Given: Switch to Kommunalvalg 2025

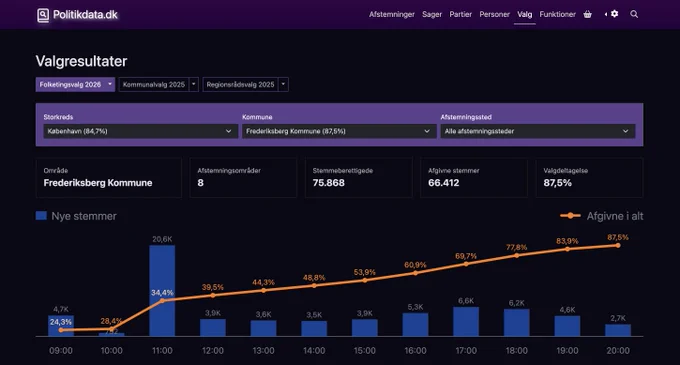Looking at the screenshot, I should 154,85.
